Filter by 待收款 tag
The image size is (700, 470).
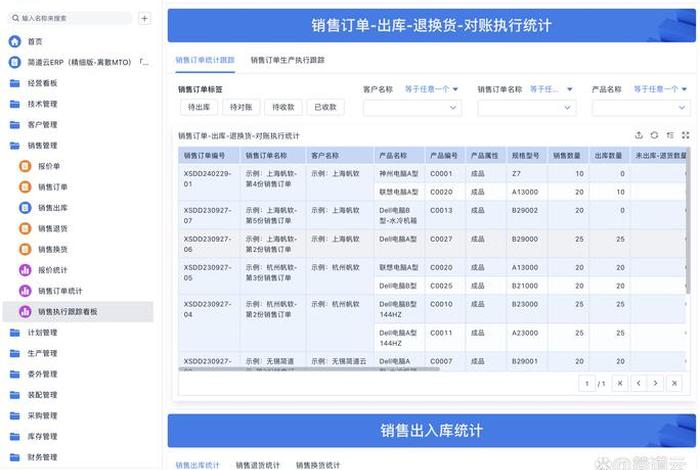[x=283, y=107]
